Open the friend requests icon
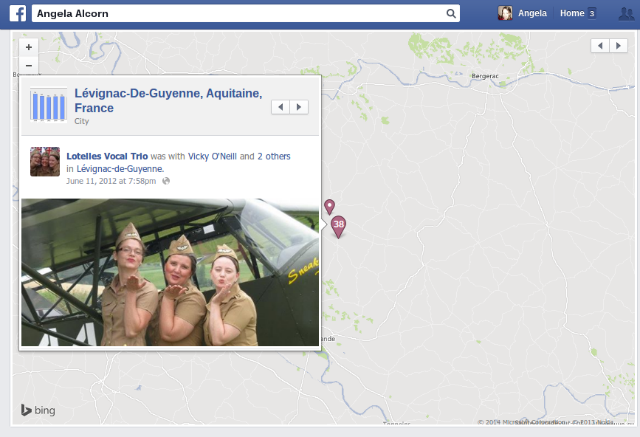Image resolution: width=640 pixels, height=437 pixels. click(x=625, y=14)
